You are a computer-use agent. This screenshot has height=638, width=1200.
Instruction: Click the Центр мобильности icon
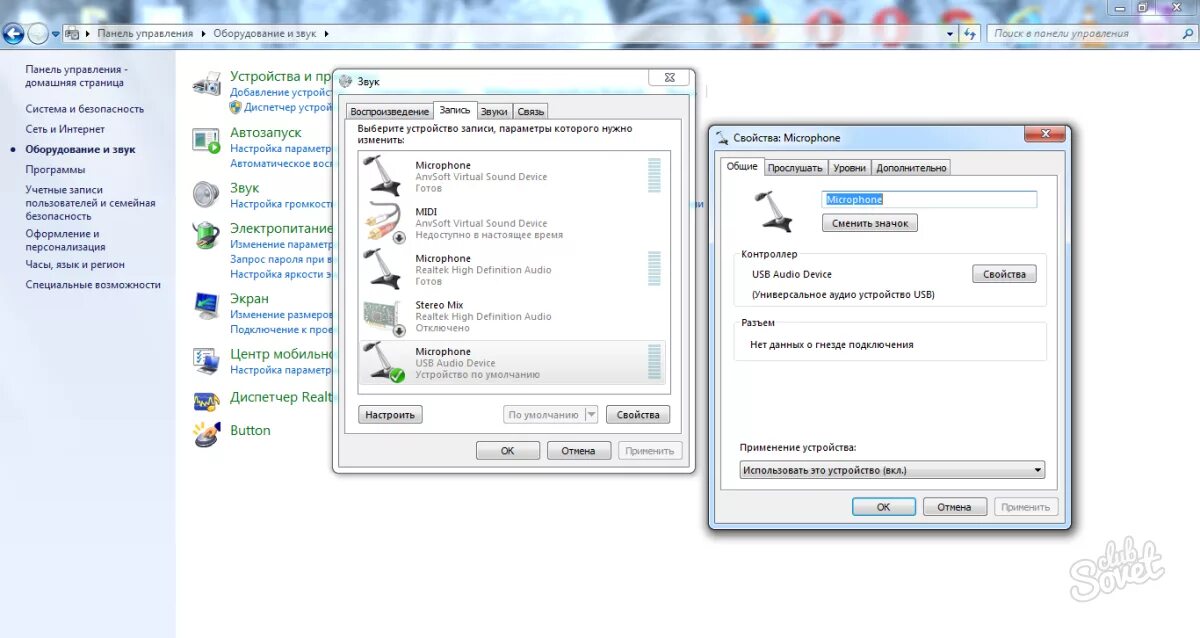point(206,360)
